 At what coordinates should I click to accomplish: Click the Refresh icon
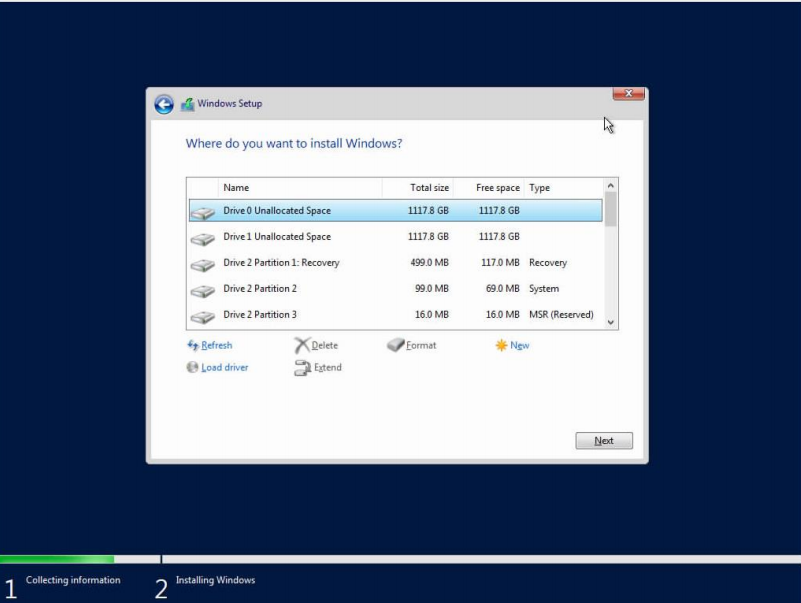(193, 345)
